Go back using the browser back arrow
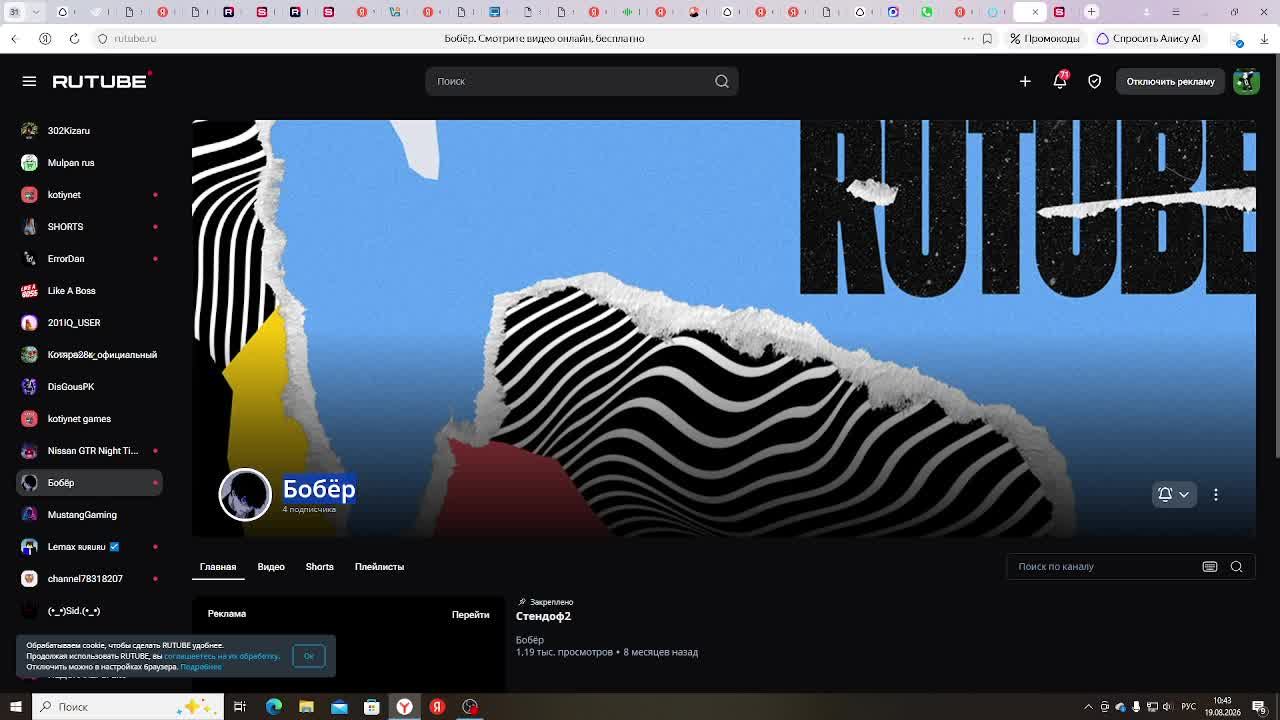 point(14,38)
